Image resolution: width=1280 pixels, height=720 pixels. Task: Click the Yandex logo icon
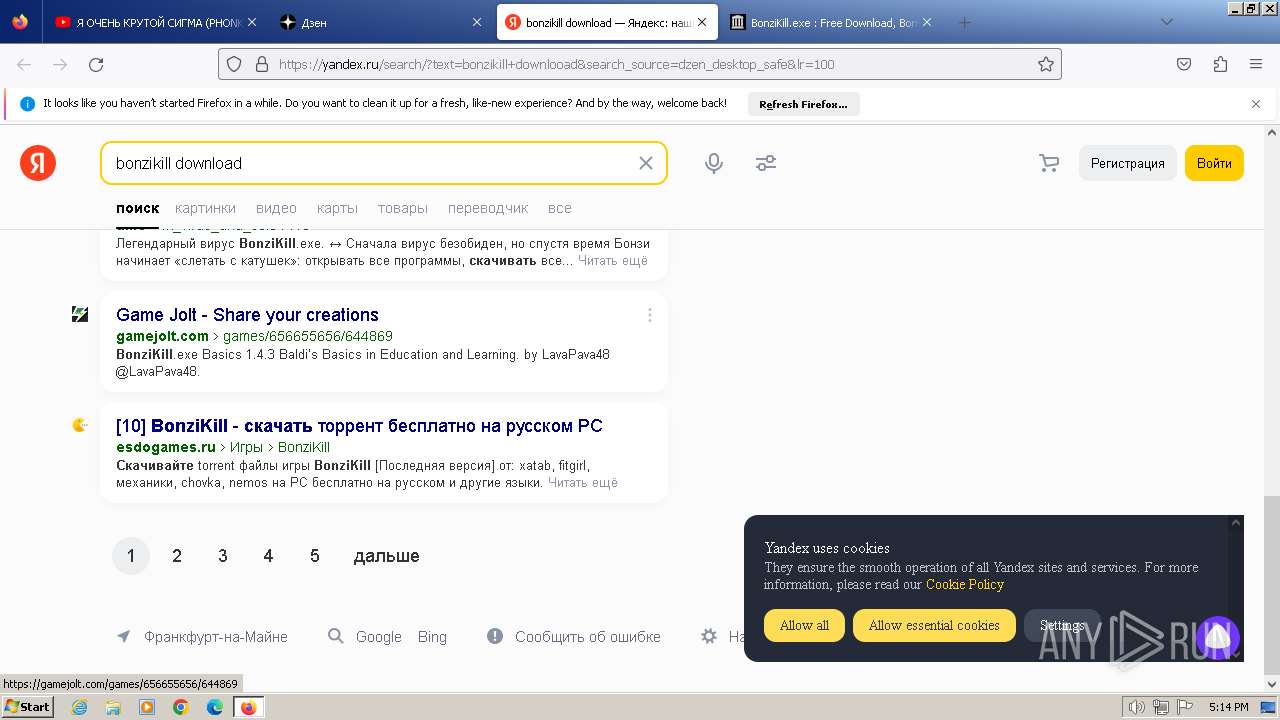coord(38,163)
